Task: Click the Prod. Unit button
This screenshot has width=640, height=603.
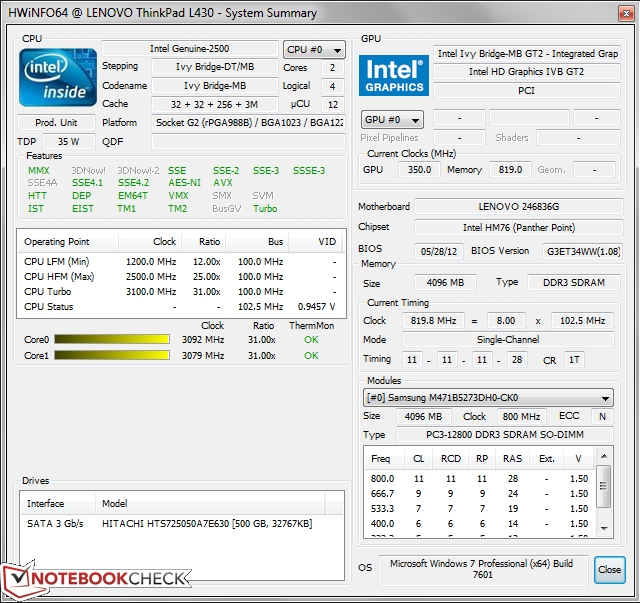Action: pos(56,122)
